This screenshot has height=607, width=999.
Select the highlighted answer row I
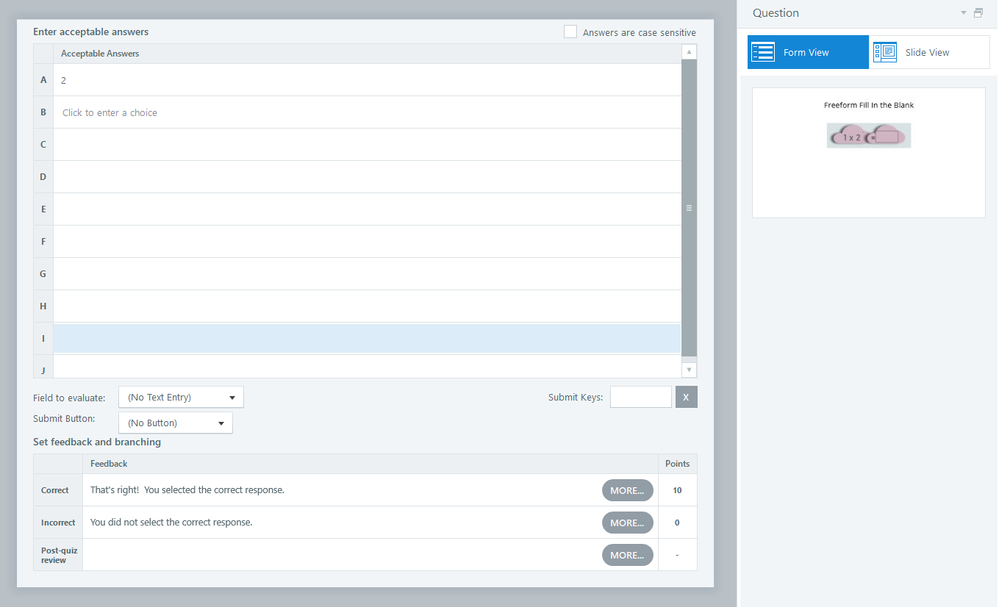(367, 338)
